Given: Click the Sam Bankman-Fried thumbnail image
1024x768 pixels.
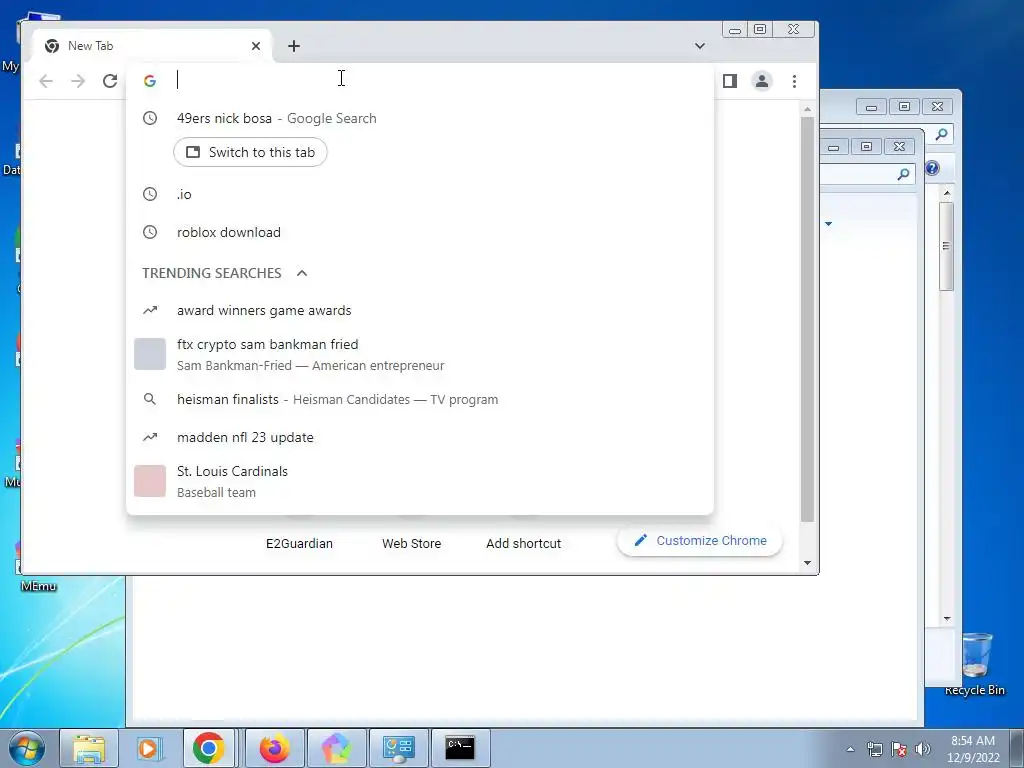Looking at the screenshot, I should [x=150, y=354].
